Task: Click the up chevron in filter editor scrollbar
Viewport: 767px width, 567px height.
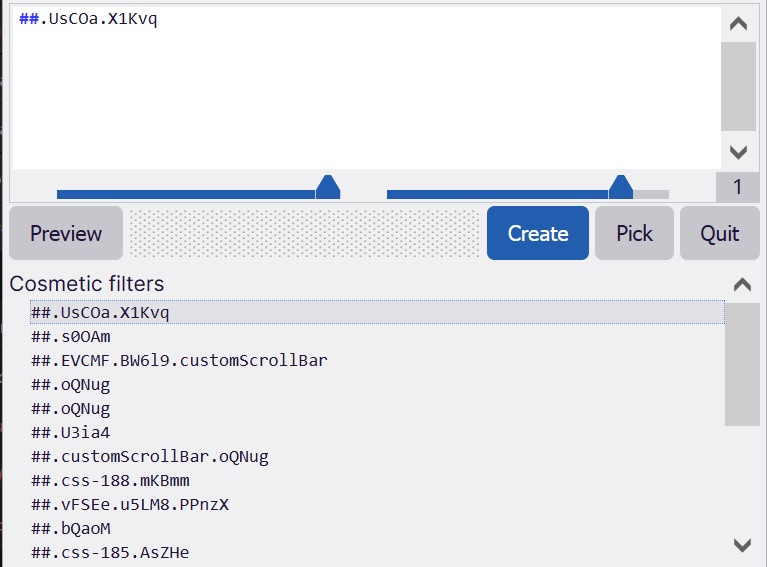Action: pos(738,23)
